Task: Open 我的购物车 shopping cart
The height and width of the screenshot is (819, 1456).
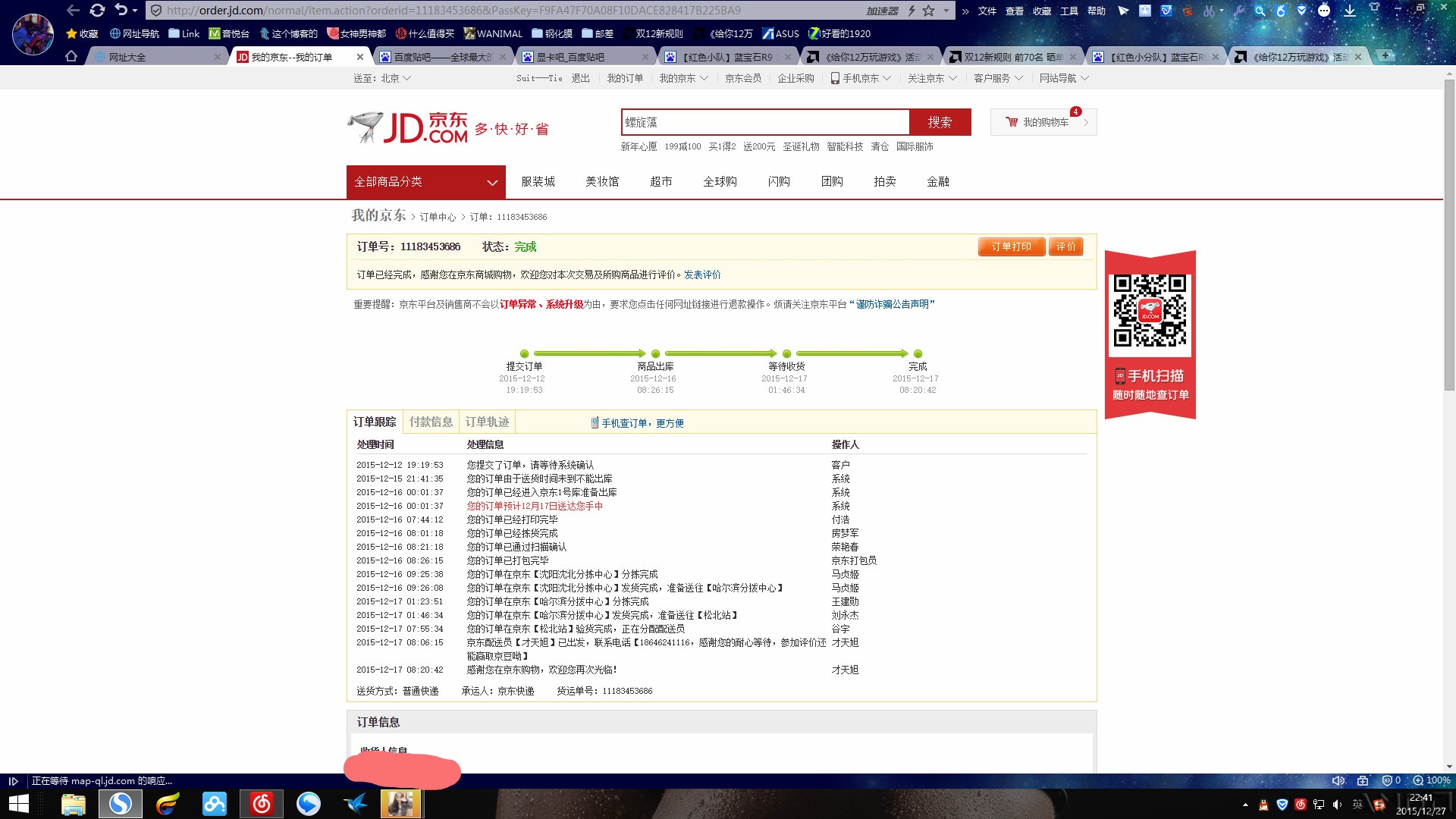Action: coord(1043,122)
